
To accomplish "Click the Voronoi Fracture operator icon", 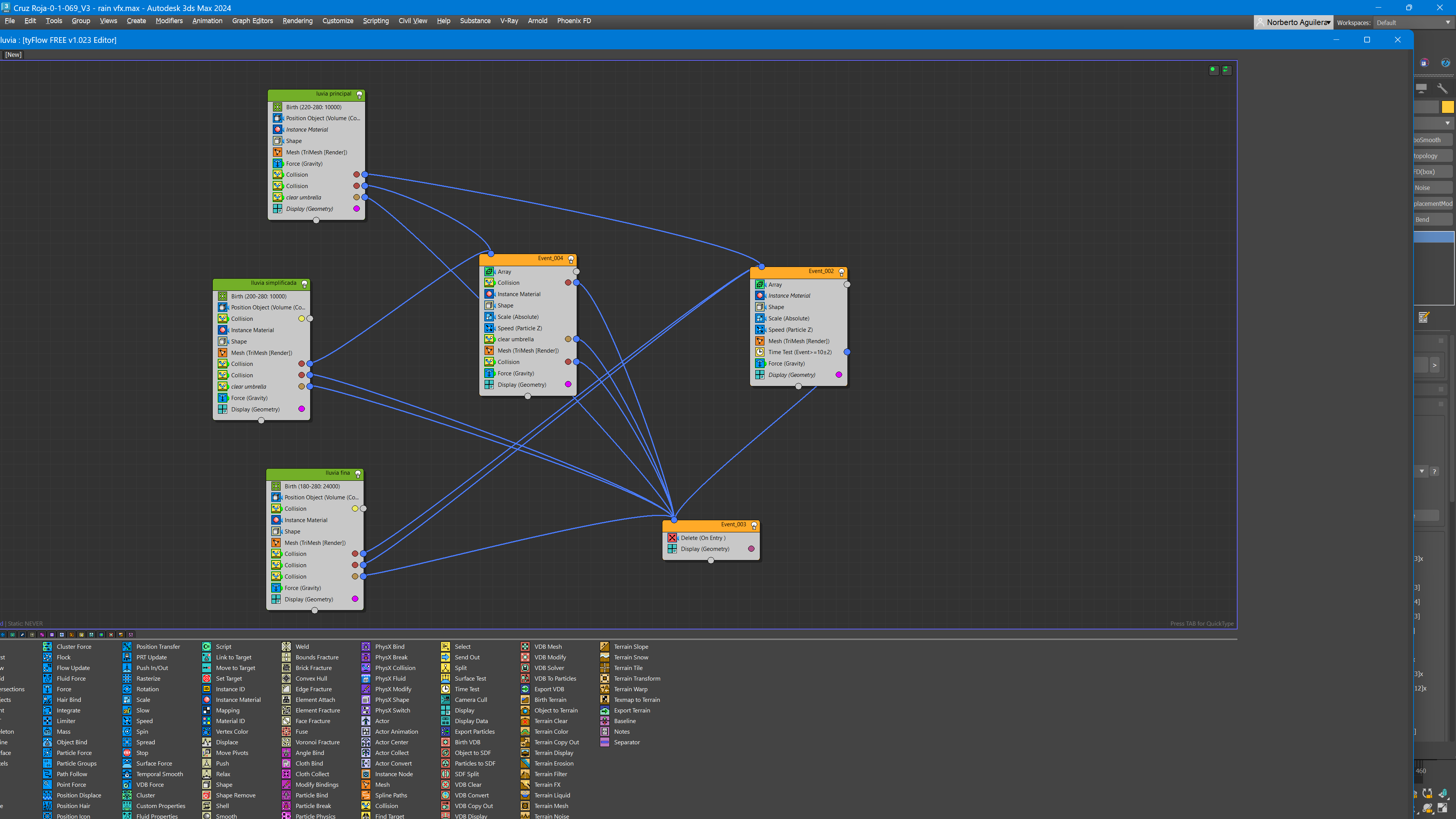I will click(x=286, y=742).
